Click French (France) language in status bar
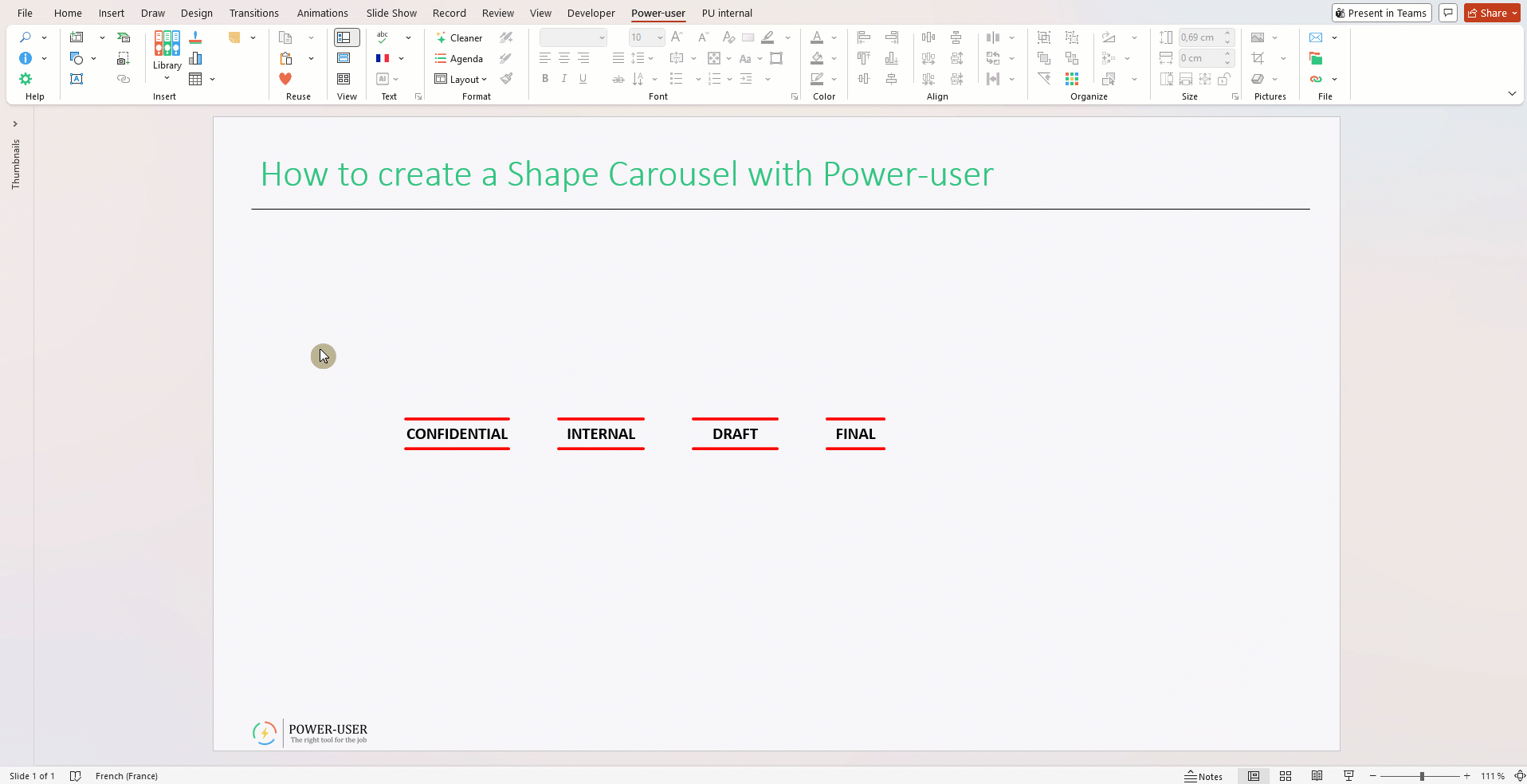Viewport: 1527px width, 784px height. (126, 776)
